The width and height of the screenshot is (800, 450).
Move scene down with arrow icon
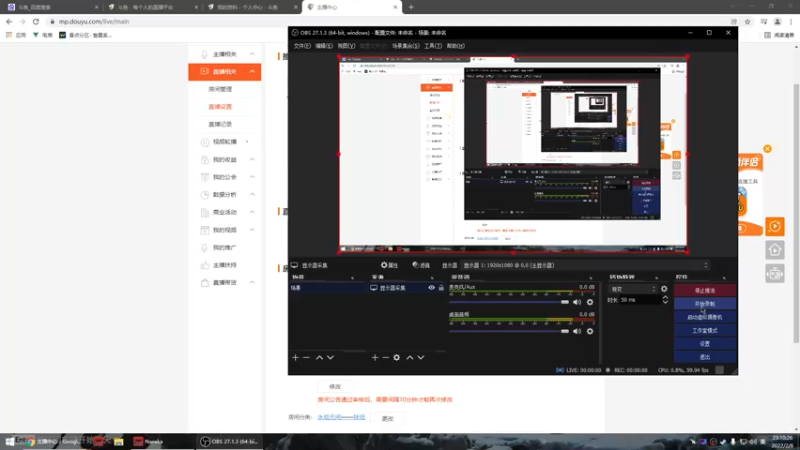tap(331, 358)
